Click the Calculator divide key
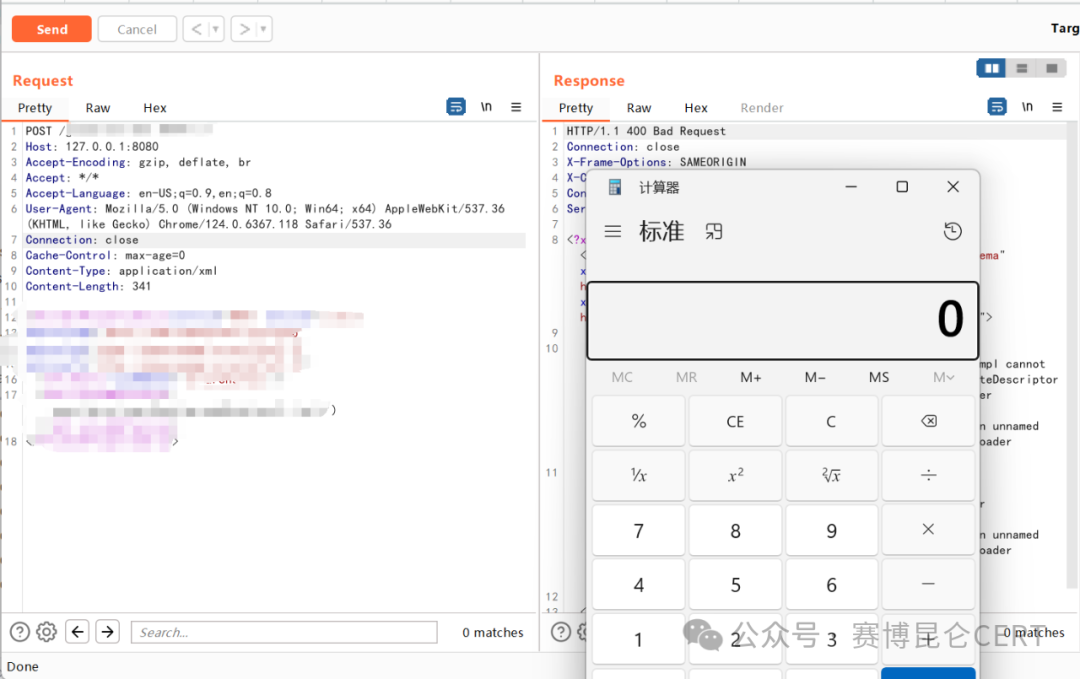1080x679 pixels. (928, 475)
